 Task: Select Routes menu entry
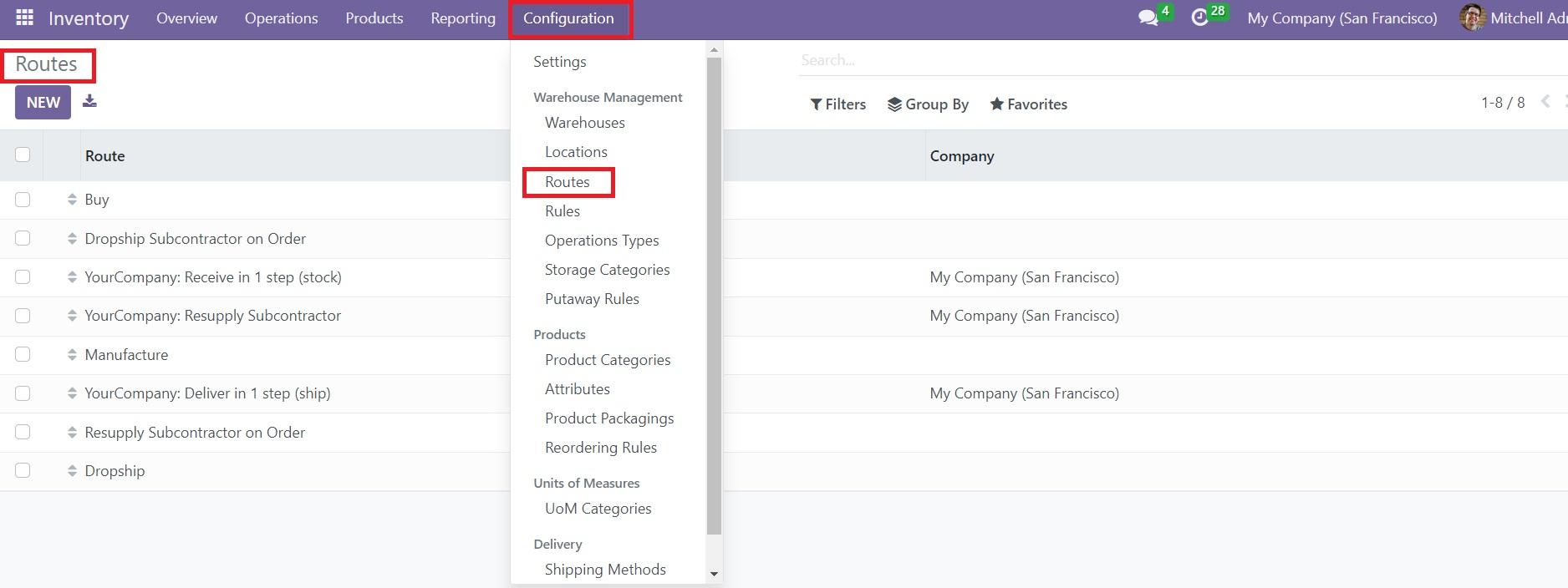click(568, 182)
